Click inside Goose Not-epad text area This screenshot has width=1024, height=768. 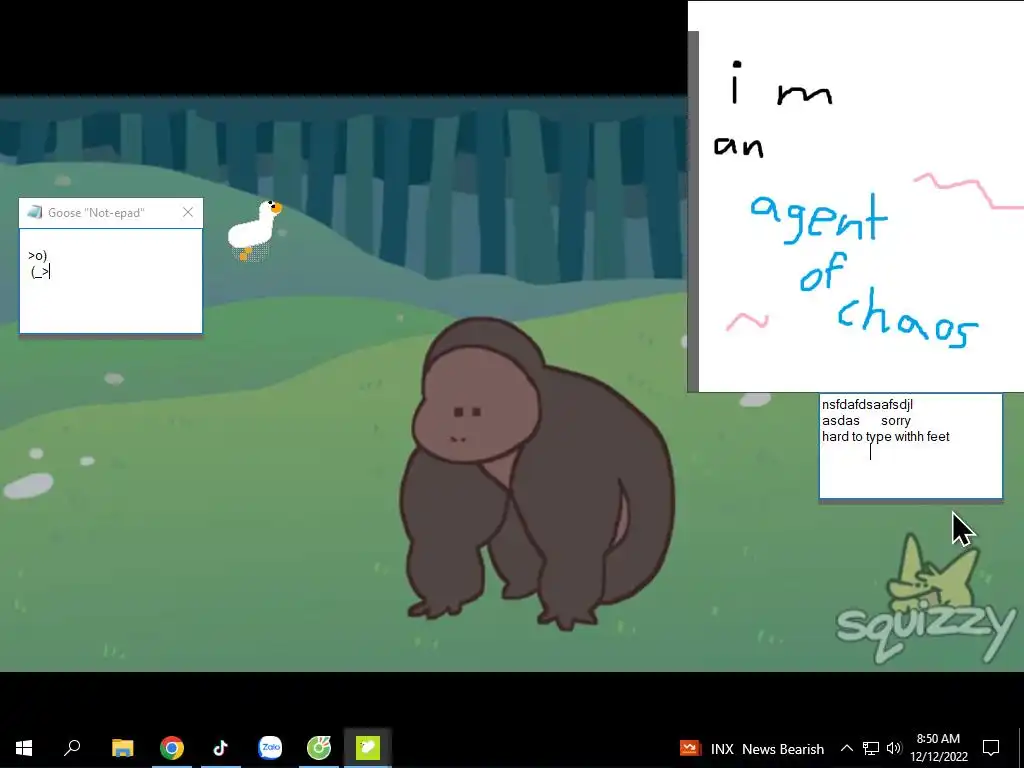click(111, 281)
